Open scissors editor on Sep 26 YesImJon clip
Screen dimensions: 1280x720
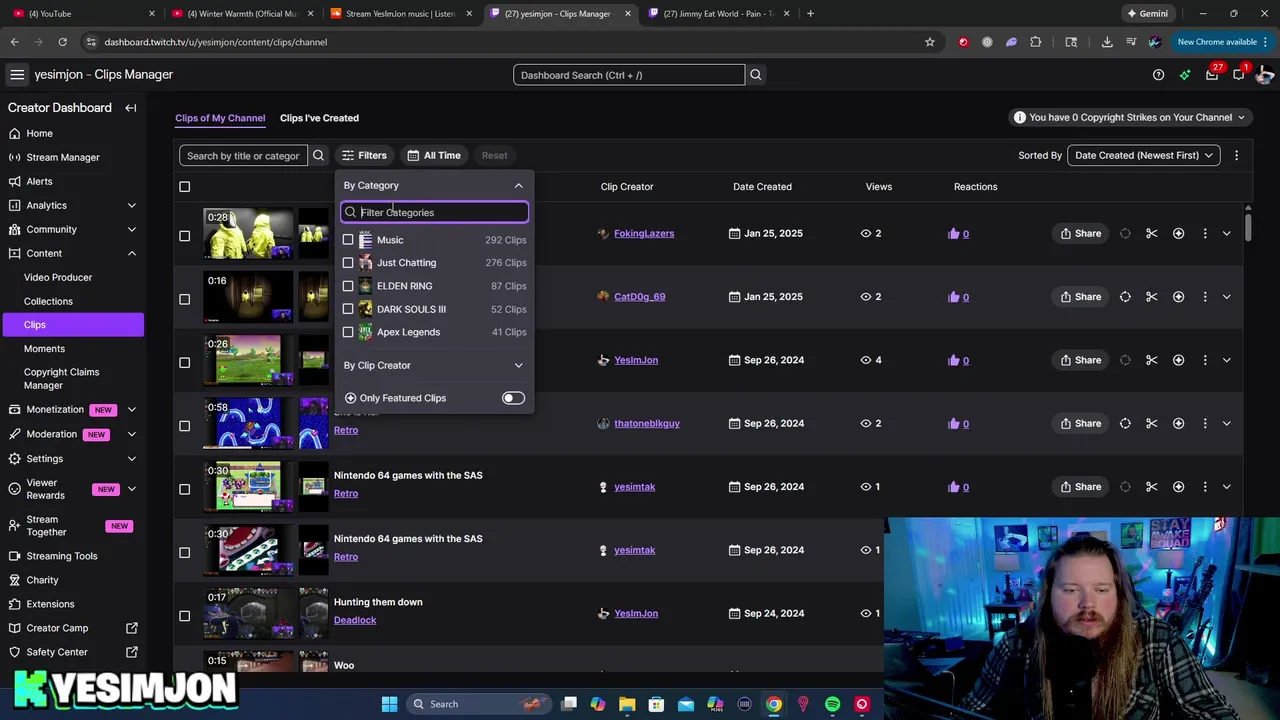click(x=1152, y=360)
